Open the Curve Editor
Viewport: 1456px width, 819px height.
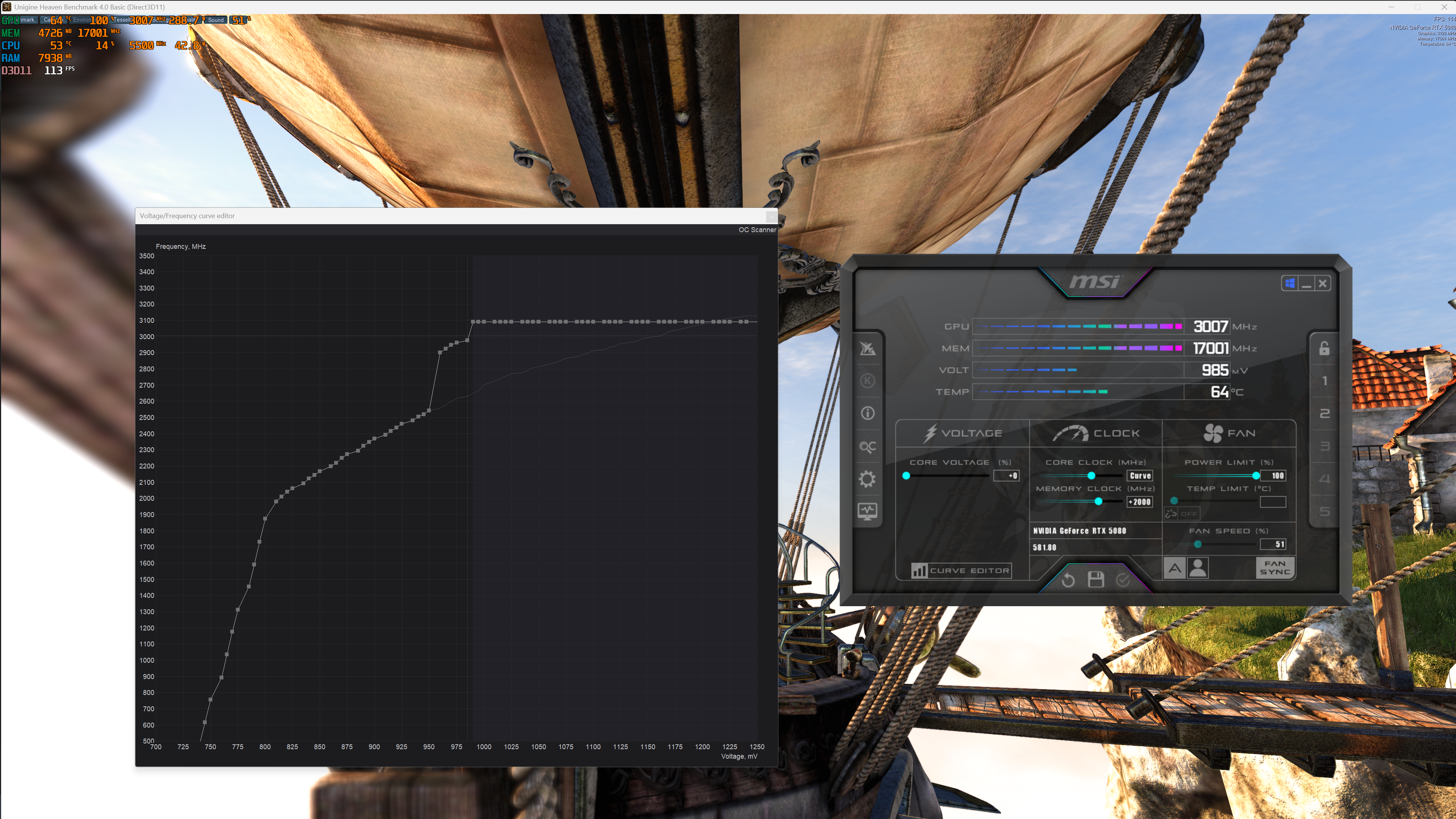961,570
